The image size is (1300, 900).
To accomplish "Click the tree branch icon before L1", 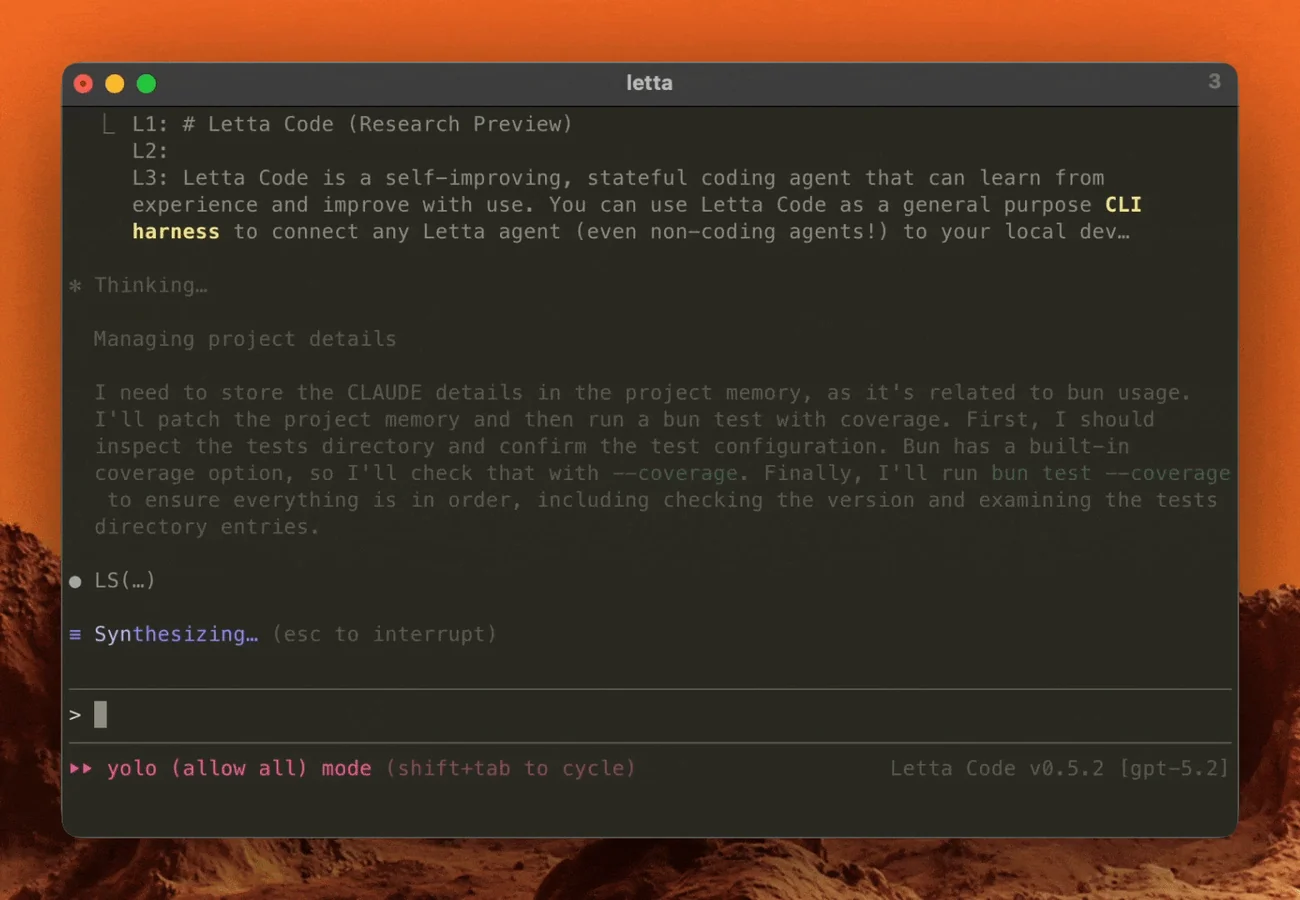I will pos(108,125).
